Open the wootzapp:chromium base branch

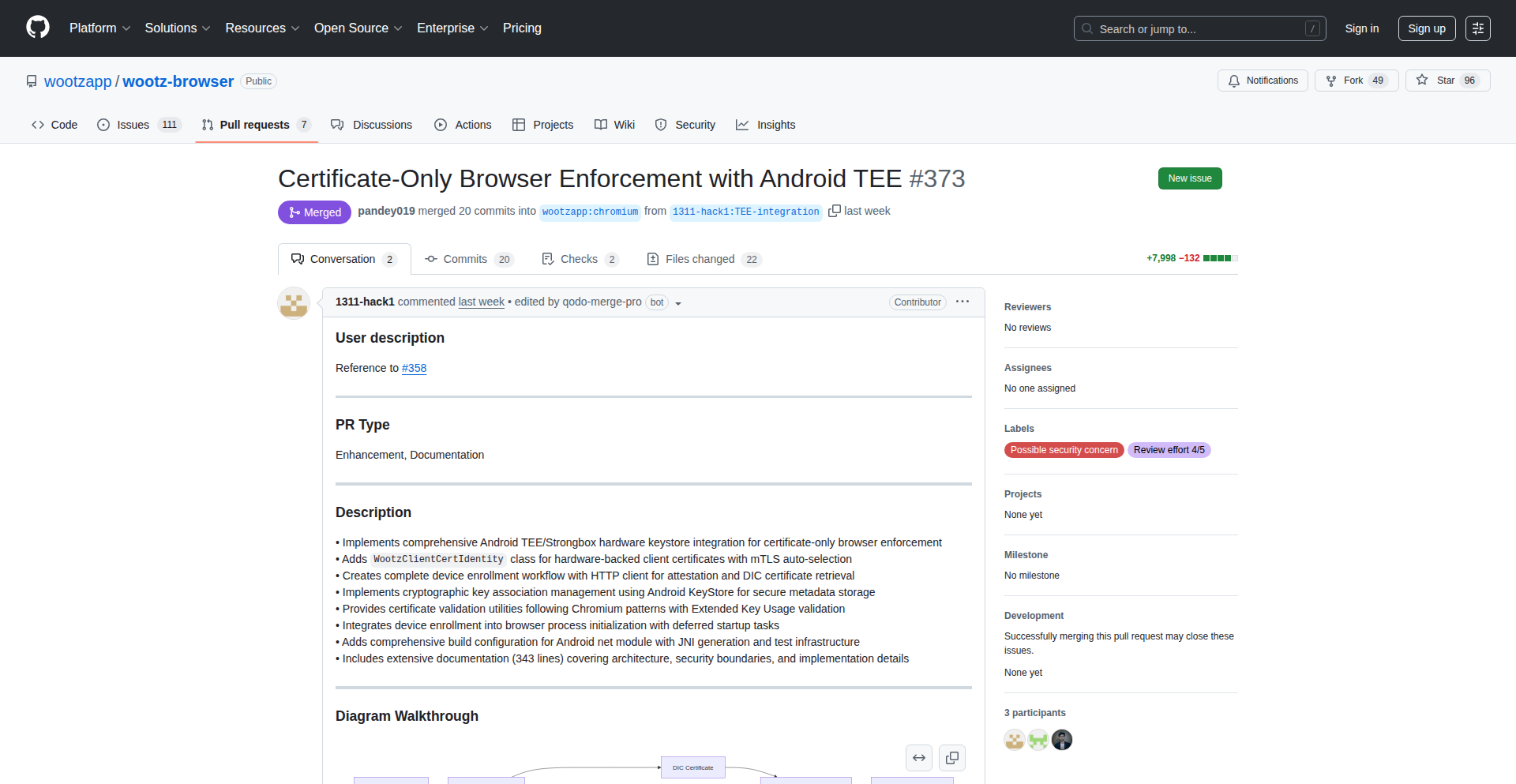coord(590,212)
